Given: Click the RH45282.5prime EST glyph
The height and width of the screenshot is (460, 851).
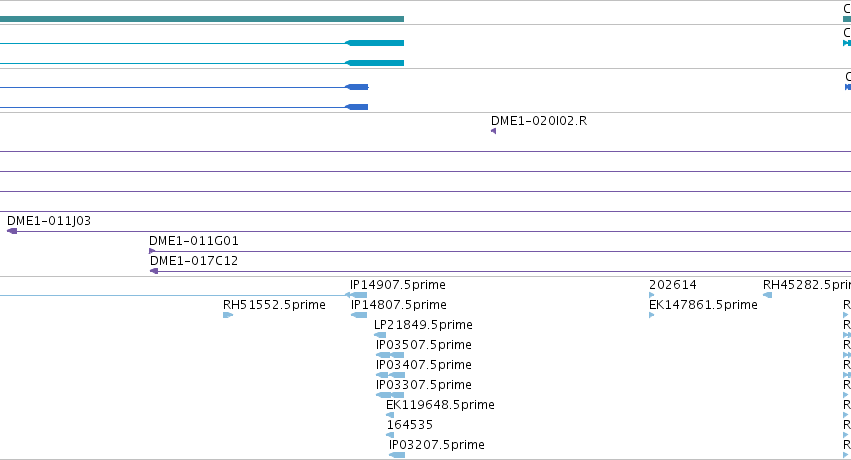Looking at the screenshot, I should 767,295.
